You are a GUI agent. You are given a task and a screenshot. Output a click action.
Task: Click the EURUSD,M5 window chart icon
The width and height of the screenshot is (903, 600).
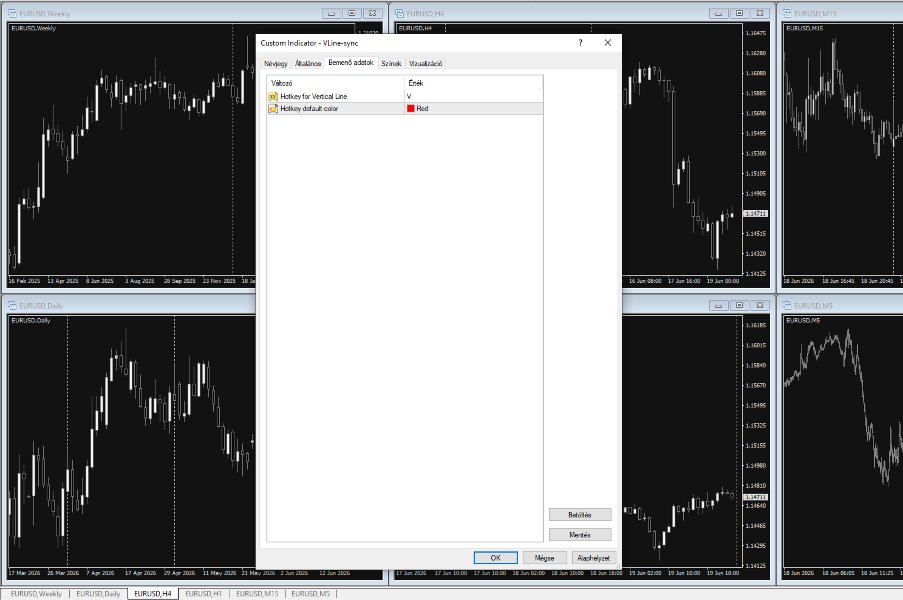787,305
